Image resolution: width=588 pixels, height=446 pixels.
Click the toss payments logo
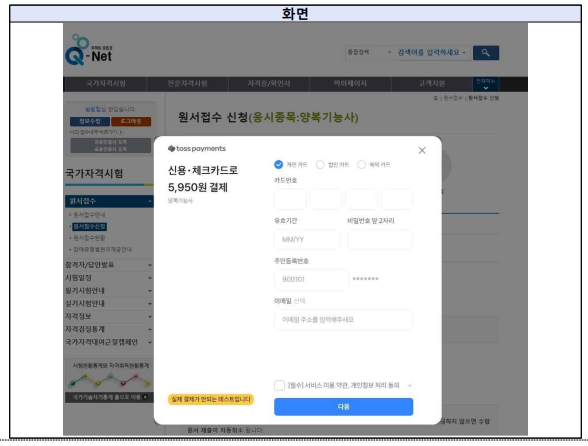[x=197, y=149]
